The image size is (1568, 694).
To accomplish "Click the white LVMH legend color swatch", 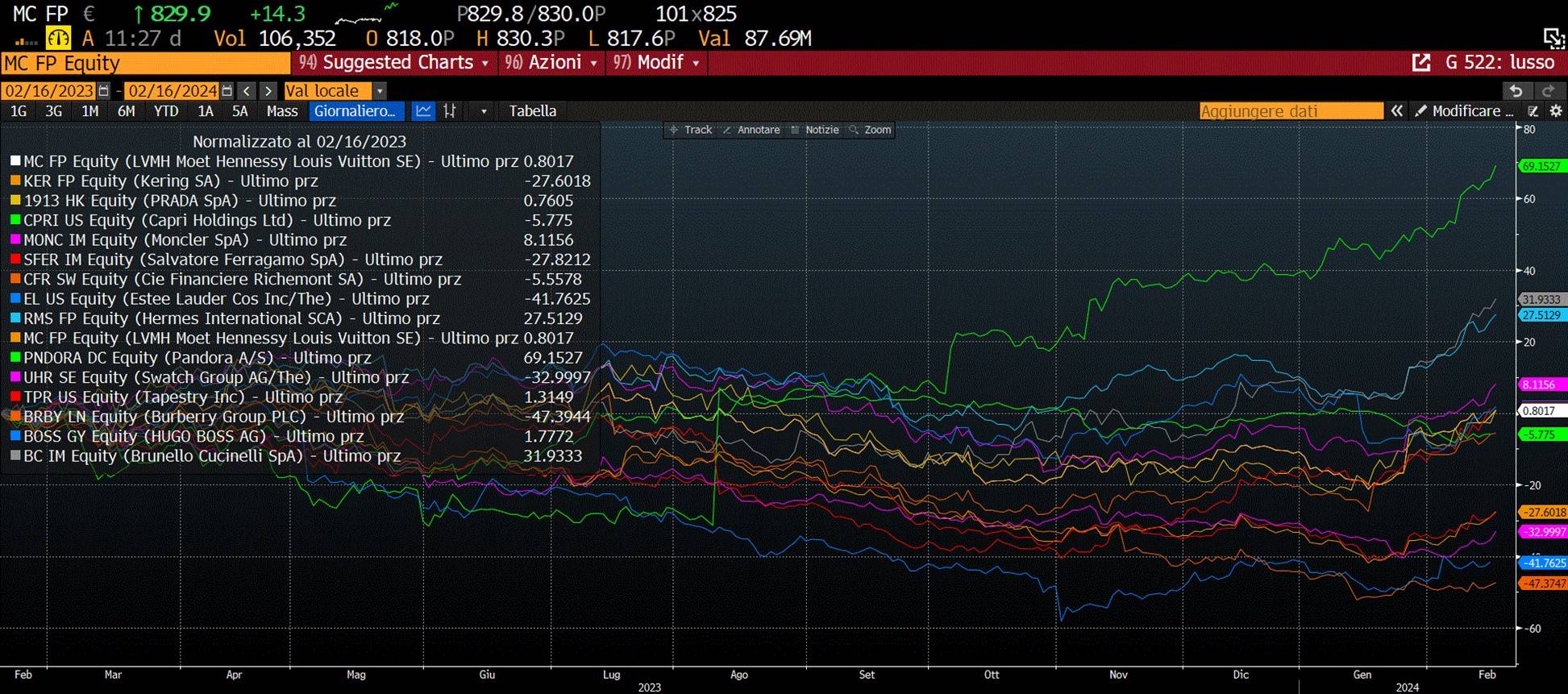I will coord(15,161).
